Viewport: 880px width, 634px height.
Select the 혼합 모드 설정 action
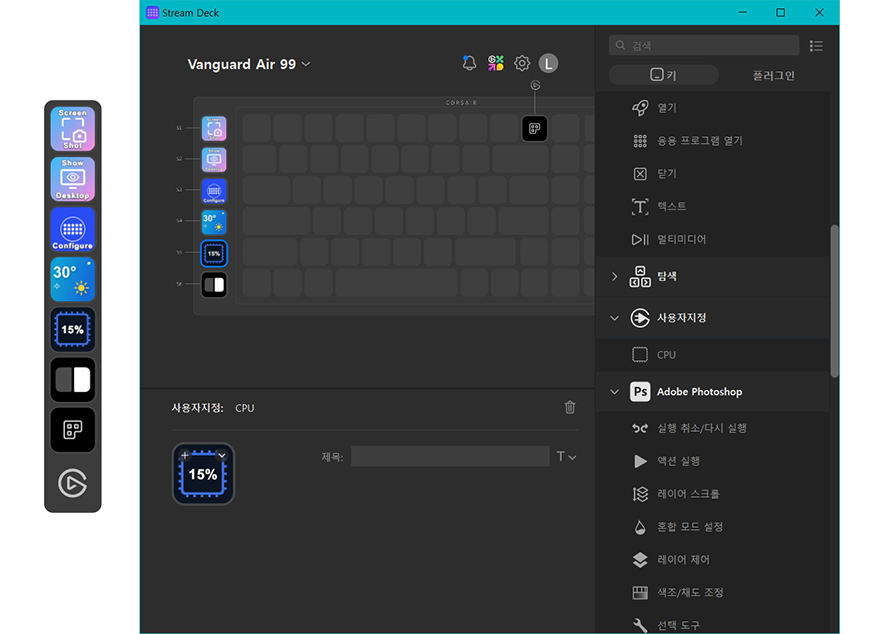coord(713,527)
